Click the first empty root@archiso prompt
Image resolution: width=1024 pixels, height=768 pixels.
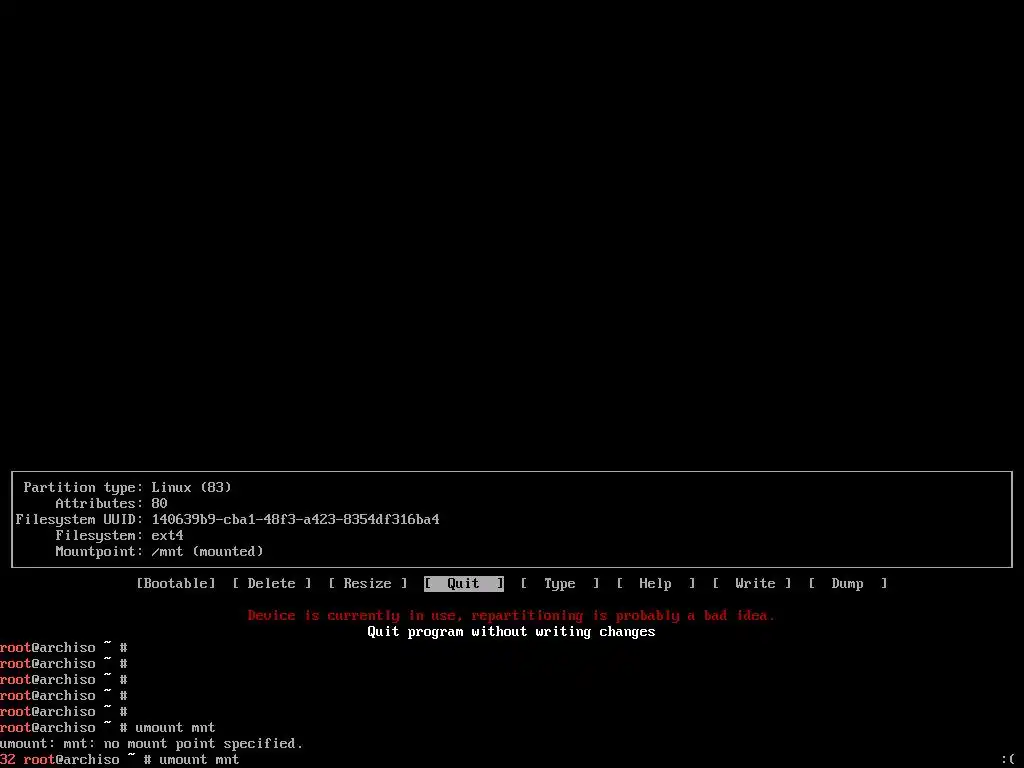64,647
